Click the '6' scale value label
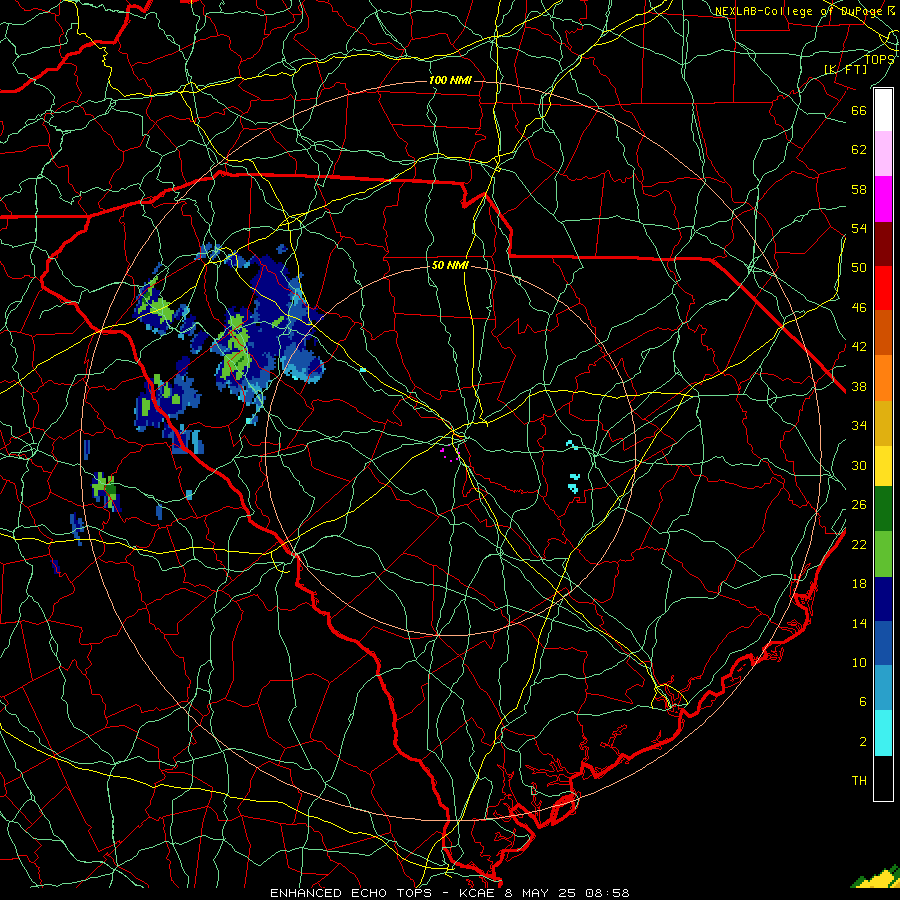Viewport: 900px width, 900px height. click(863, 701)
